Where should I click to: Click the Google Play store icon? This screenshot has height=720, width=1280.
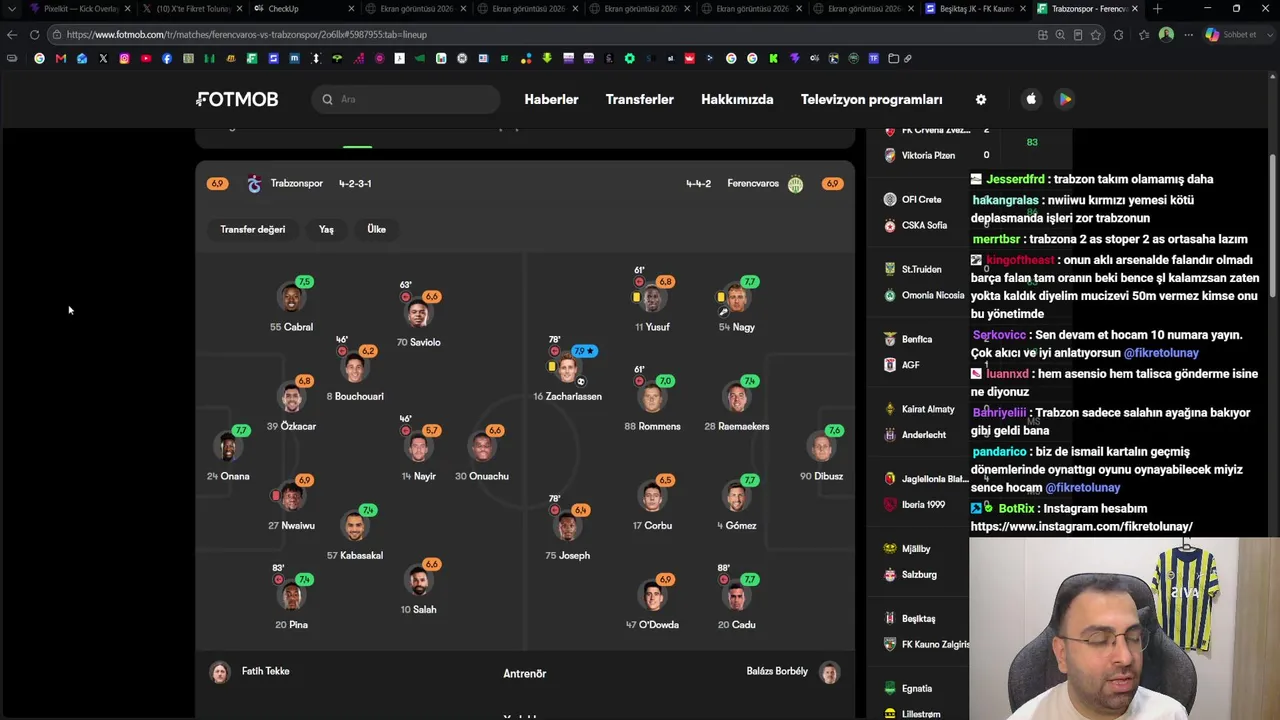(x=1065, y=99)
